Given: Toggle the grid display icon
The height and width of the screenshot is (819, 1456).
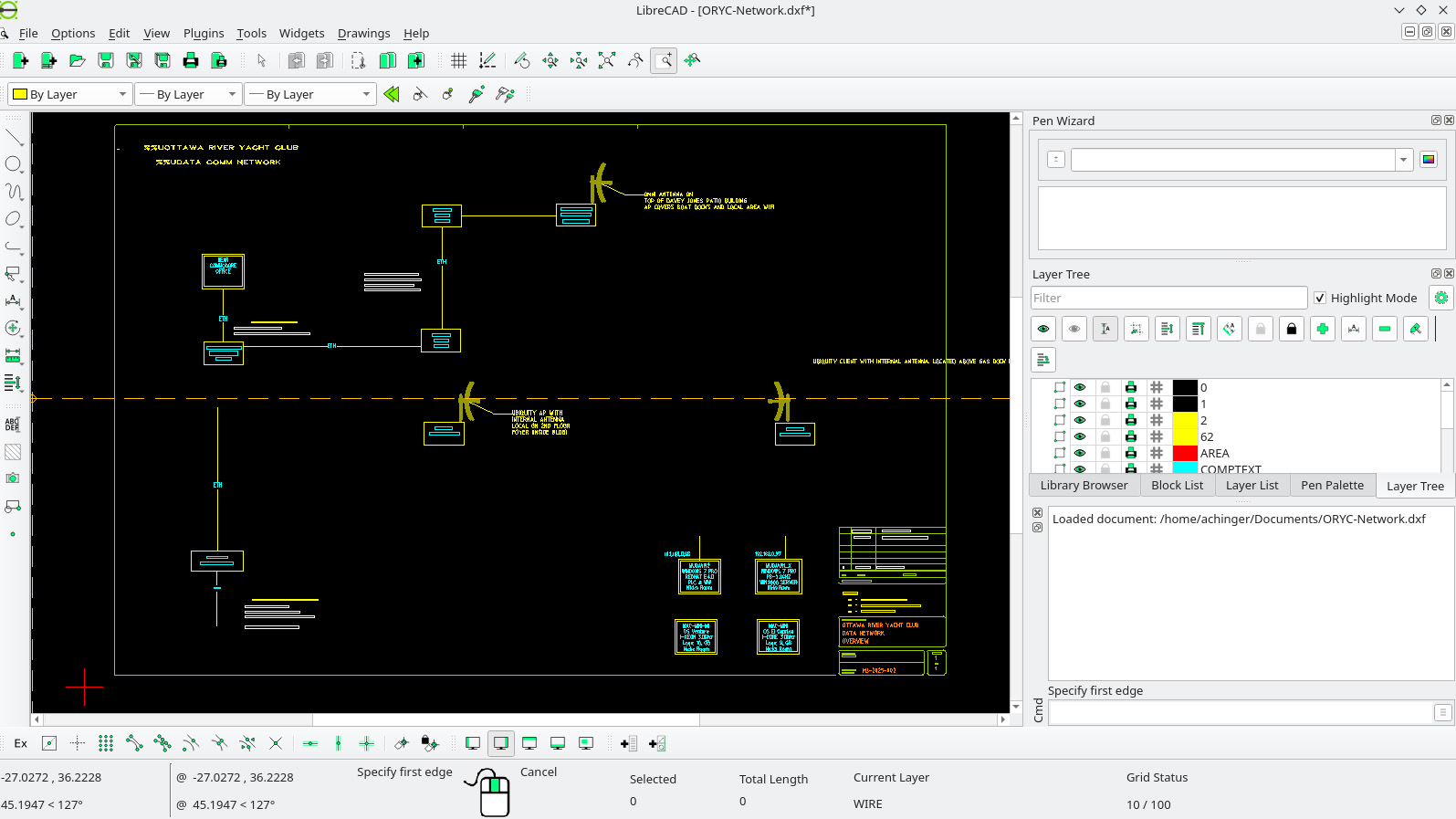Looking at the screenshot, I should pos(459,60).
